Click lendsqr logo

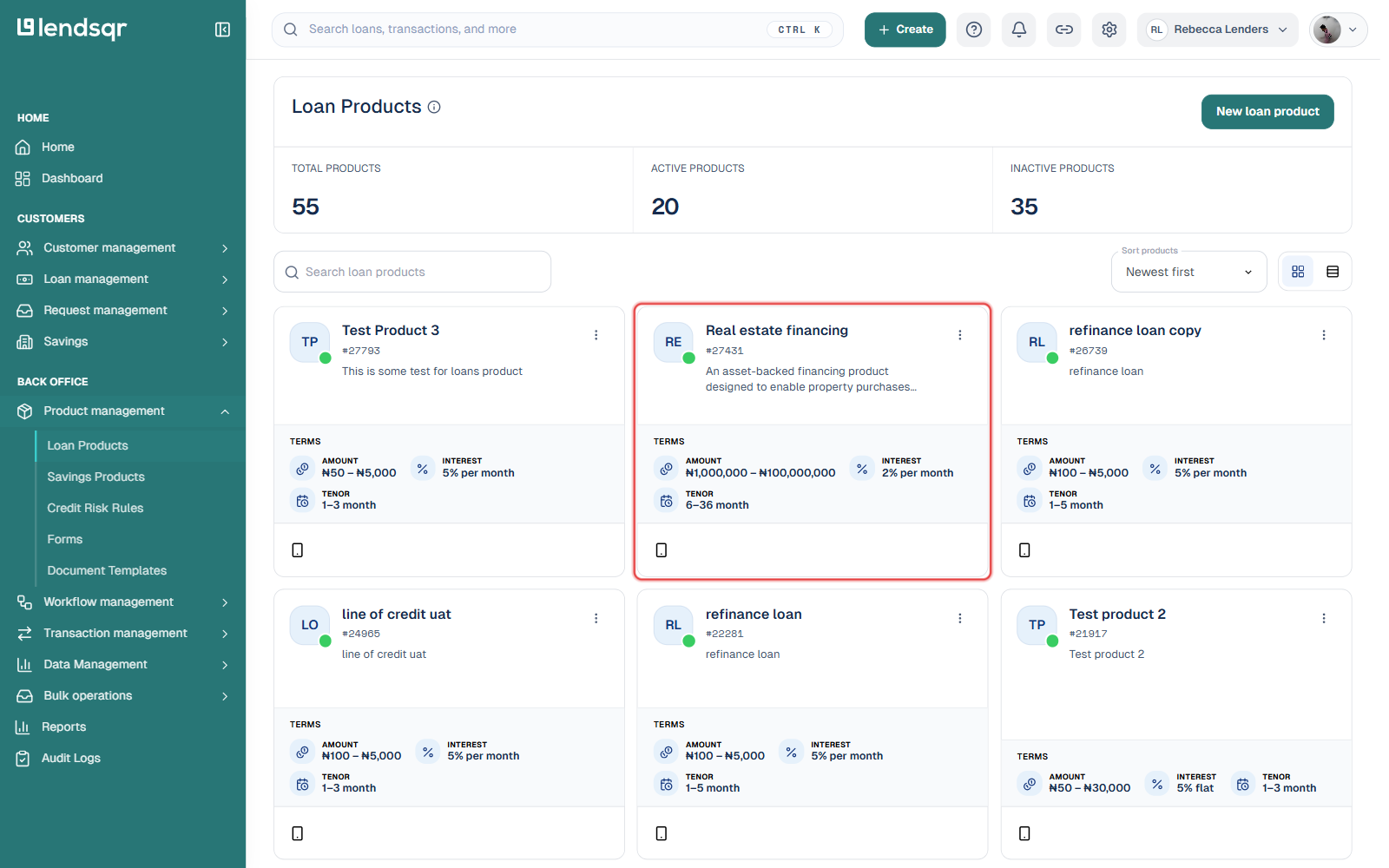click(72, 29)
